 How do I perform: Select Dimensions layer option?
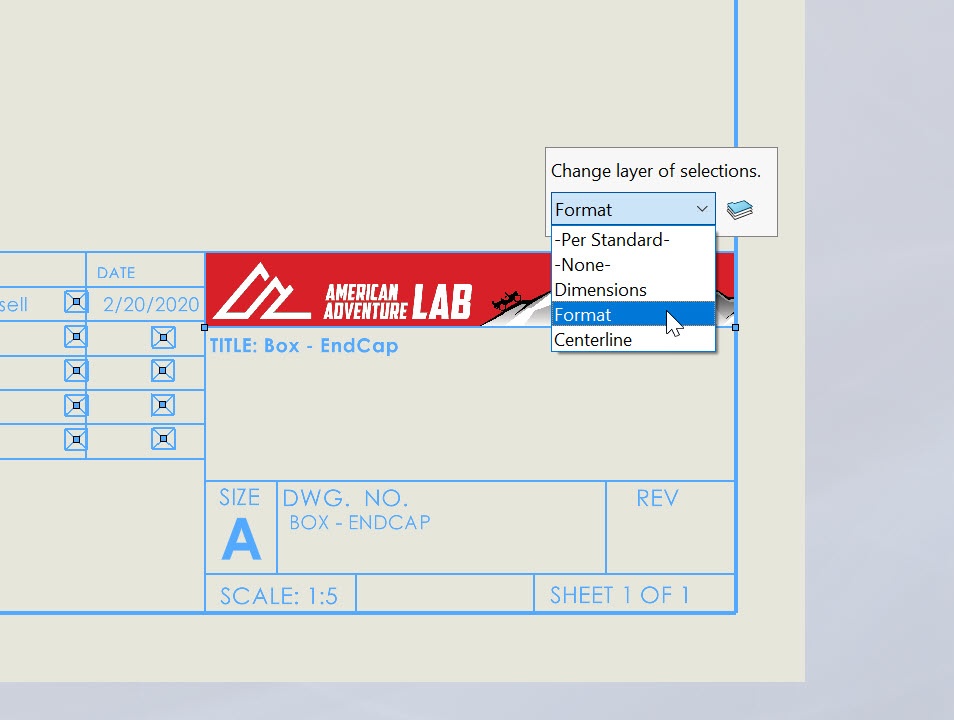click(633, 290)
